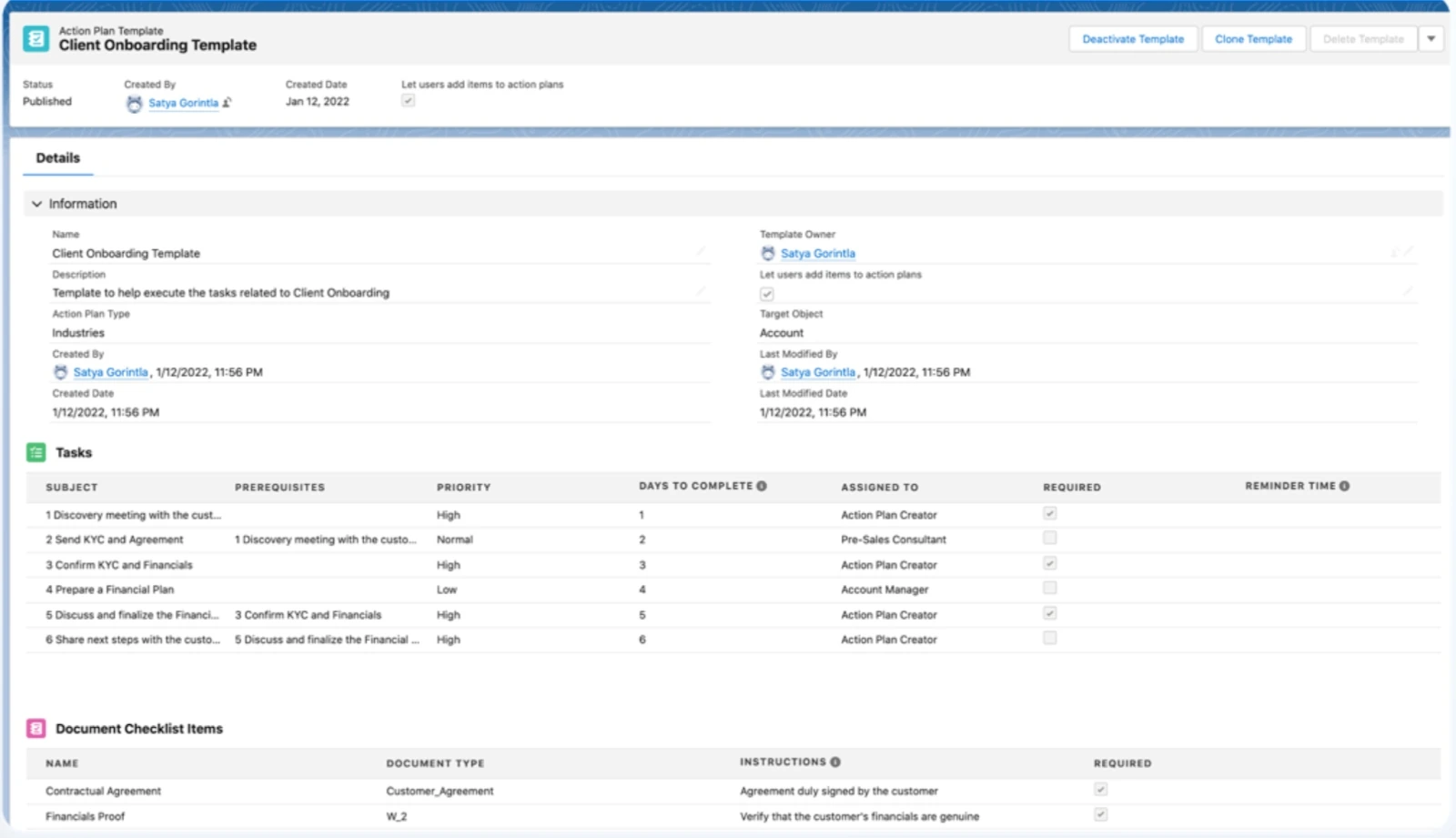Click 'Pre-Sales Consultant' assigned to cell
Screen dimensions: 1456x838
(894, 540)
